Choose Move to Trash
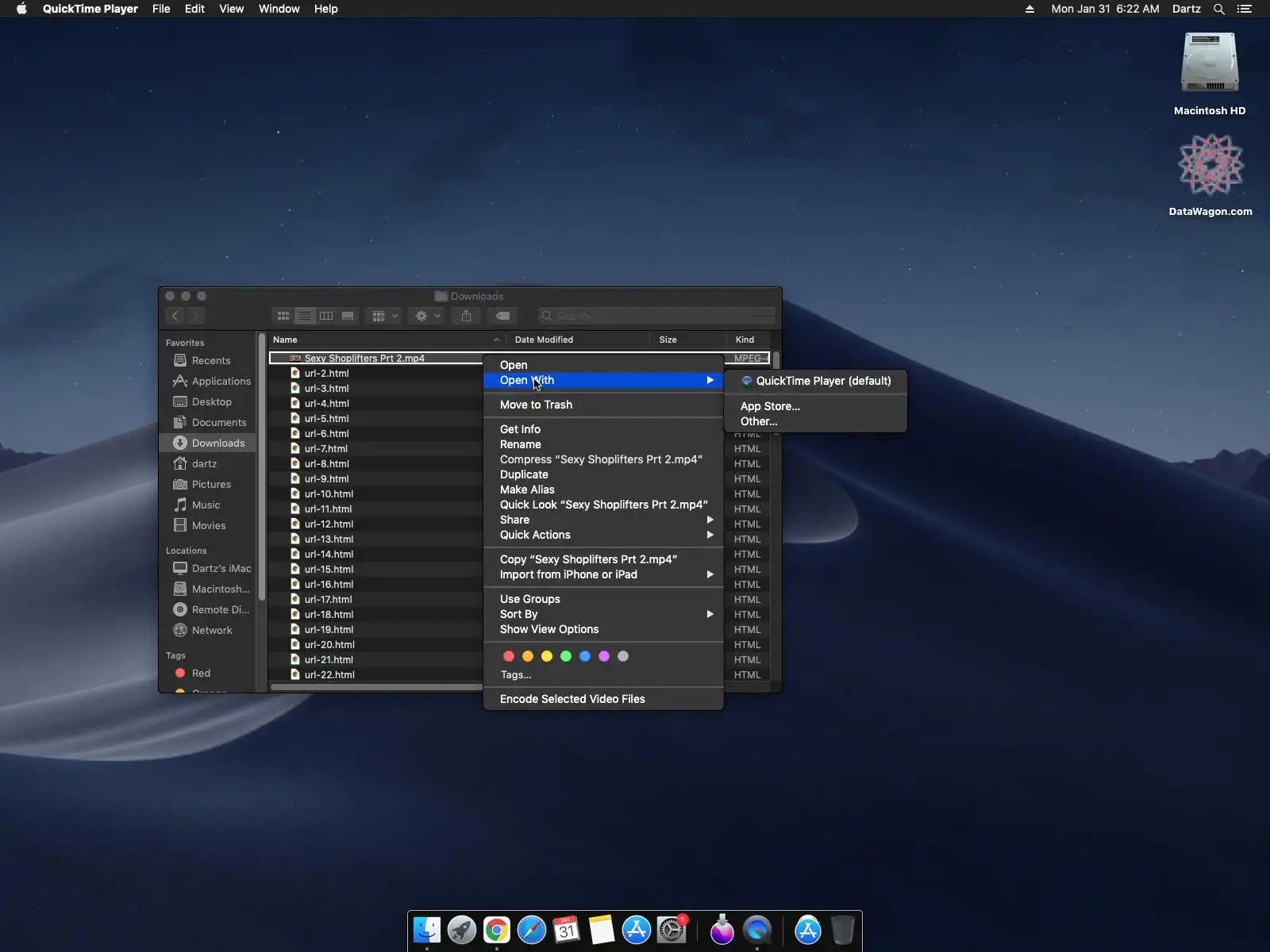Screen dimensions: 1270x952 tap(603, 405)
